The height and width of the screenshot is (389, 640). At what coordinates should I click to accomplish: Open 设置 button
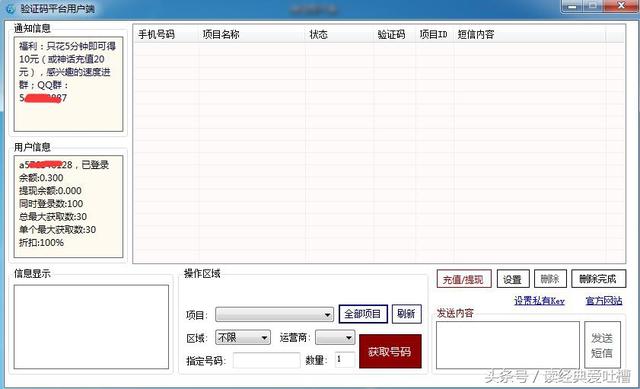[x=513, y=279]
